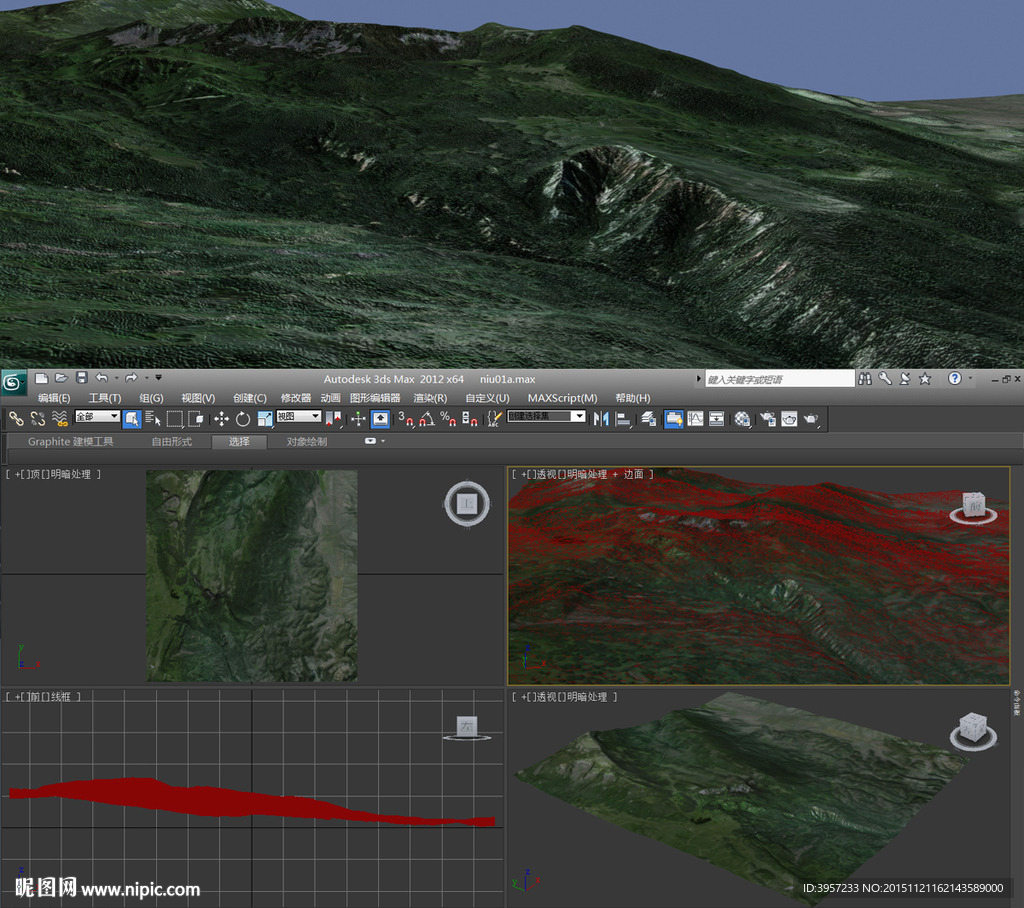Open the 渲染(R) menu
The image size is (1024, 908).
(430, 398)
